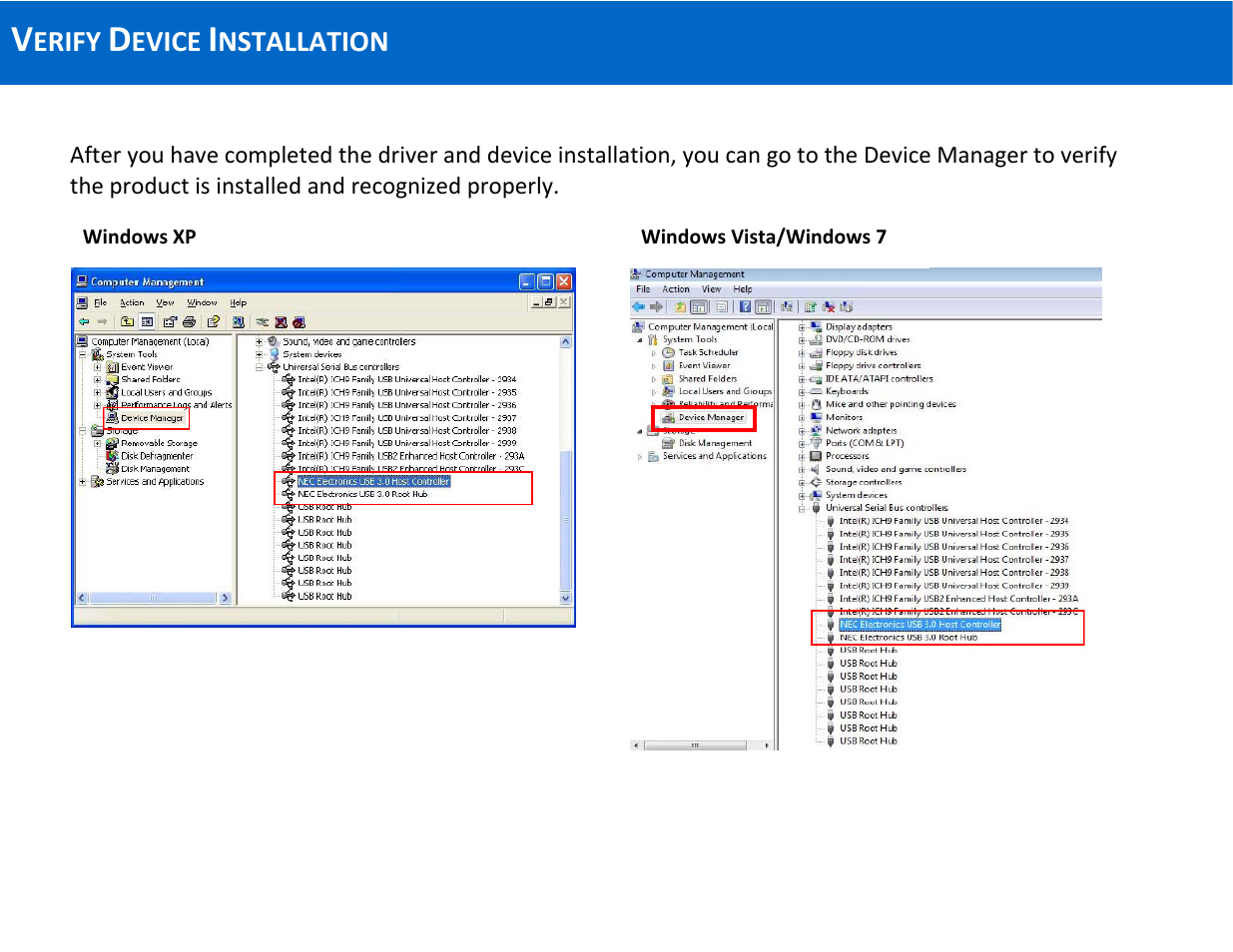1233x952 pixels.
Task: Open the File menu in the XP window
Action: pyautogui.click(x=100, y=302)
